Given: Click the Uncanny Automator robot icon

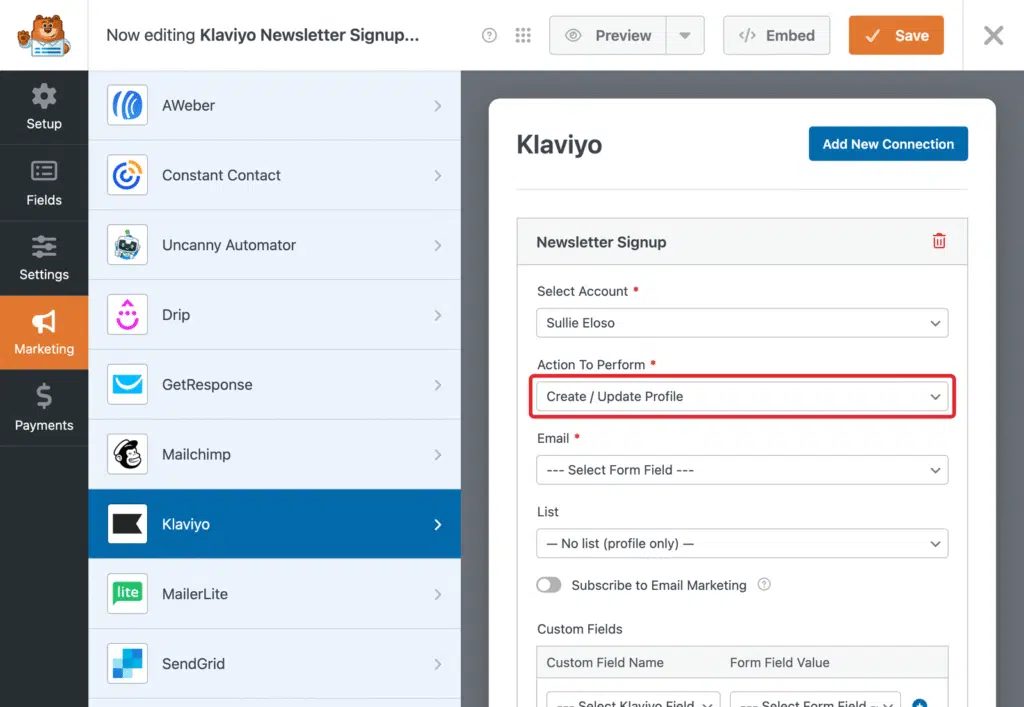Looking at the screenshot, I should (x=127, y=245).
